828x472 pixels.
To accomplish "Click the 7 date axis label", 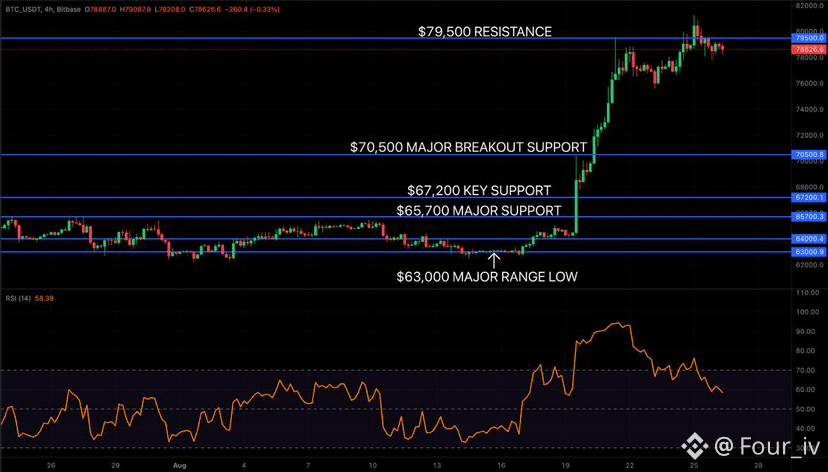I will (x=308, y=466).
